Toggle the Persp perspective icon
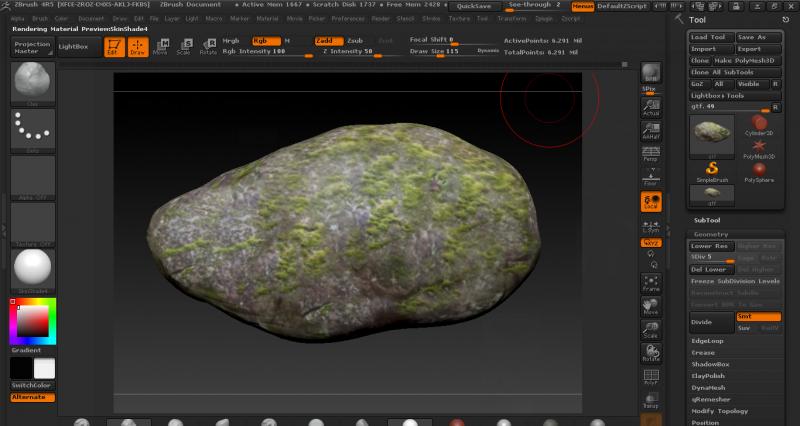 (650, 154)
